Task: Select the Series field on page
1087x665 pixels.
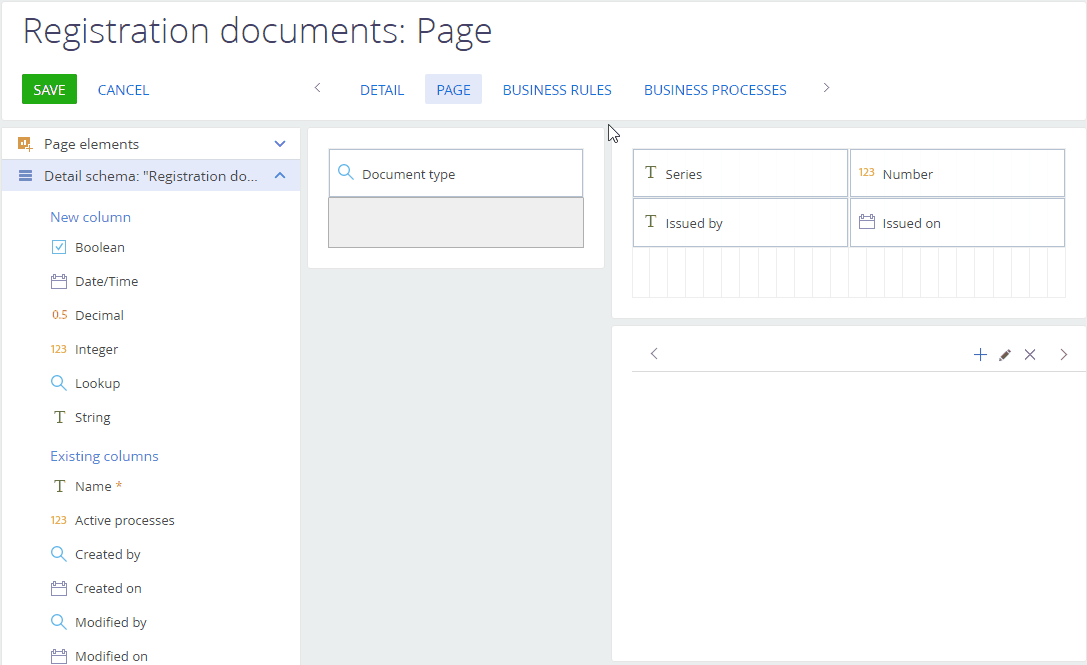Action: click(x=740, y=173)
